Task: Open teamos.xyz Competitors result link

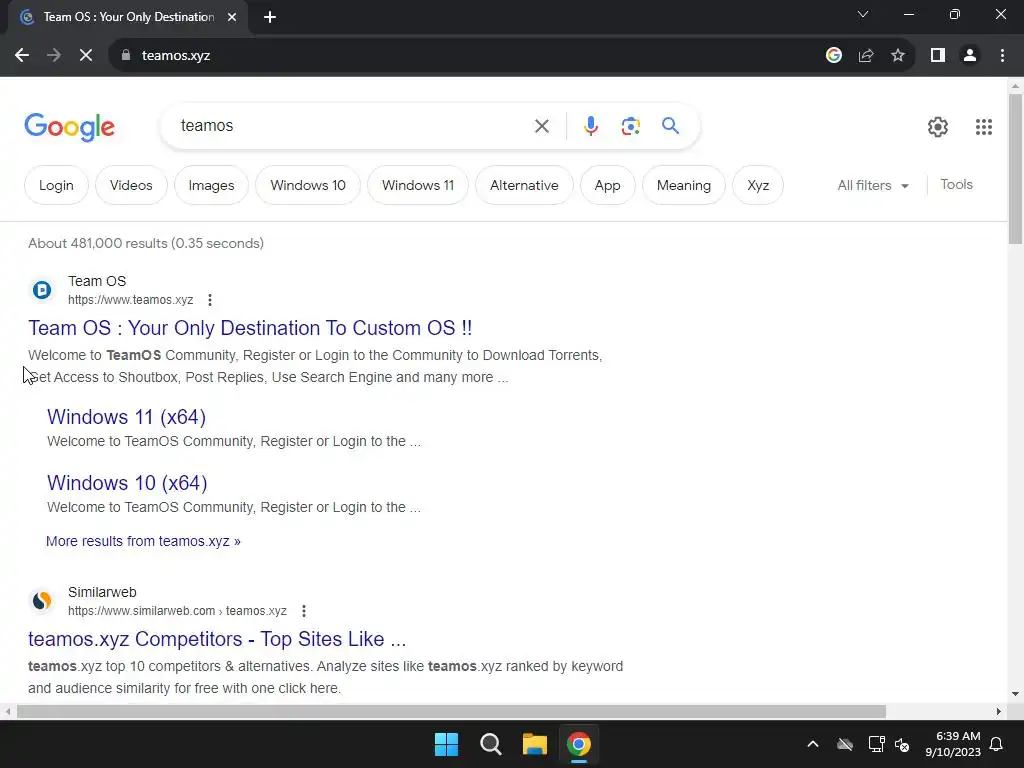Action: click(x=217, y=639)
